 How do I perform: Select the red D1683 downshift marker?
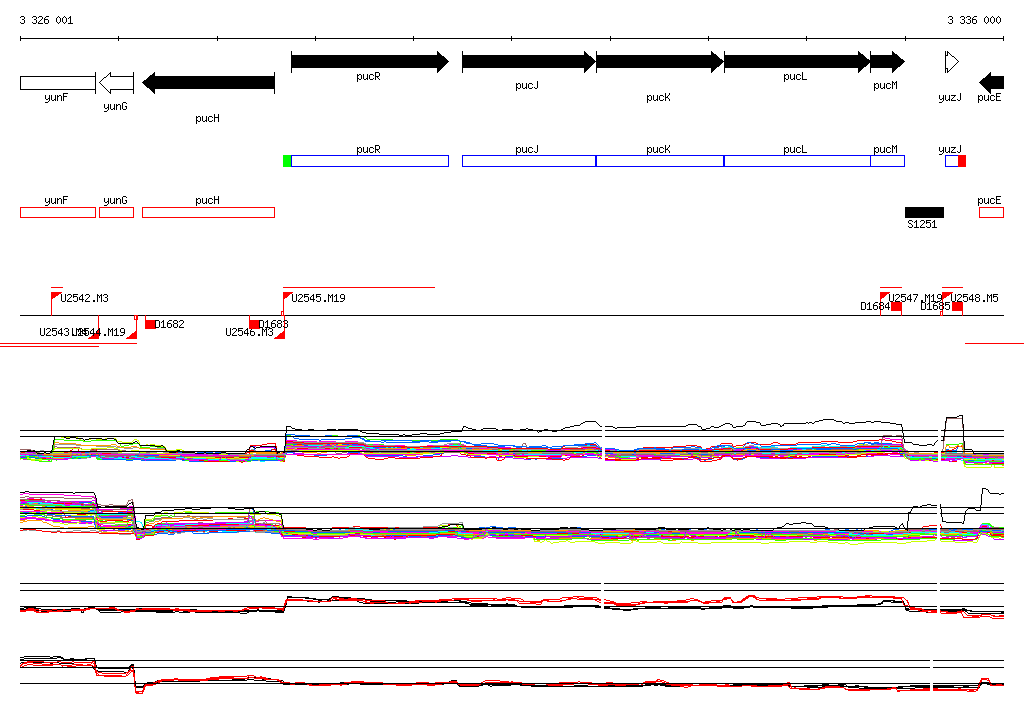tap(255, 324)
